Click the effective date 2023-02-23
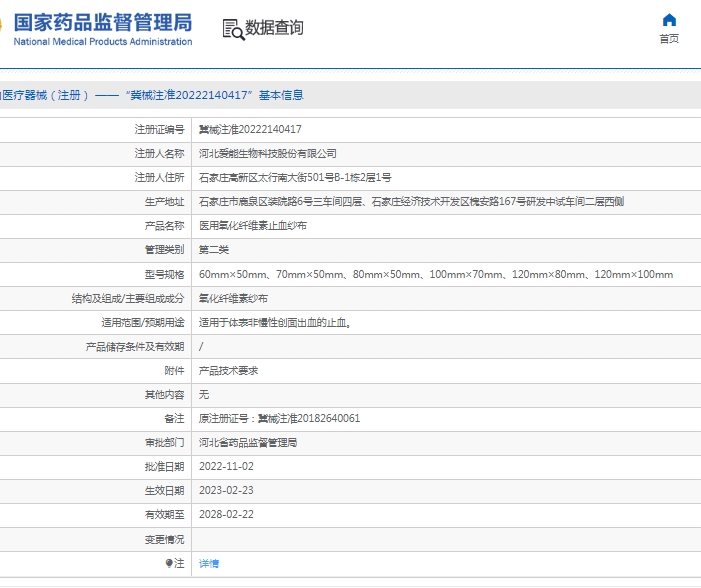Image resolution: width=701 pixels, height=588 pixels. (226, 491)
